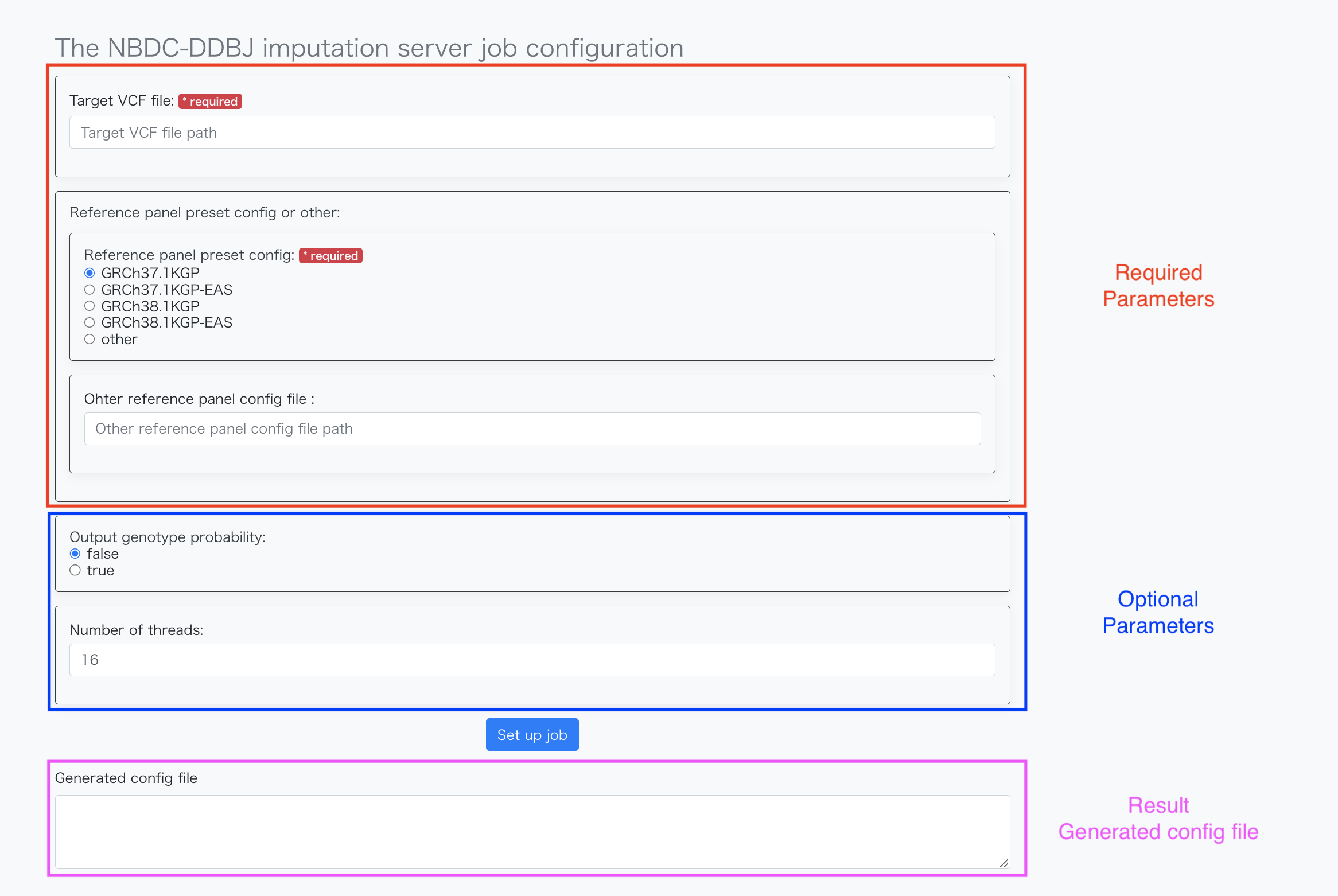Focus the Other reference panel config field
1338x896 pixels.
coord(532,428)
